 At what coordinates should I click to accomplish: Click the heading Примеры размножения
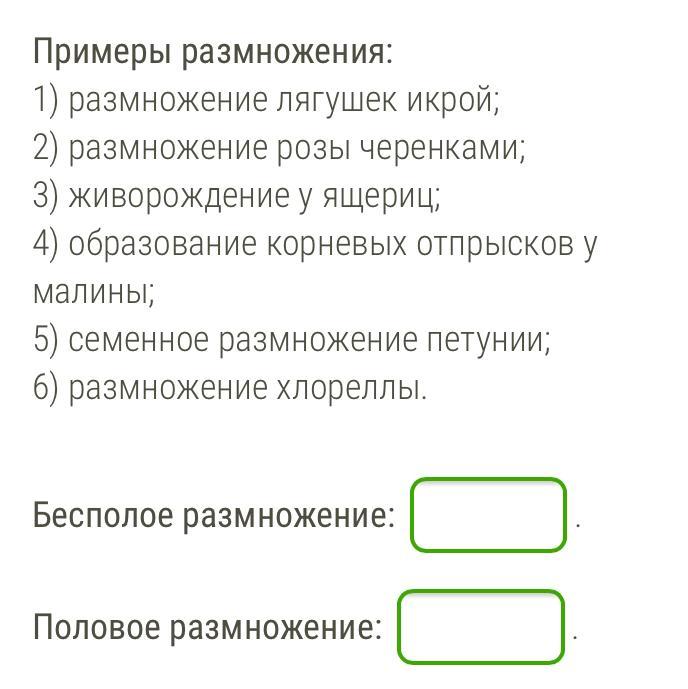213,52
